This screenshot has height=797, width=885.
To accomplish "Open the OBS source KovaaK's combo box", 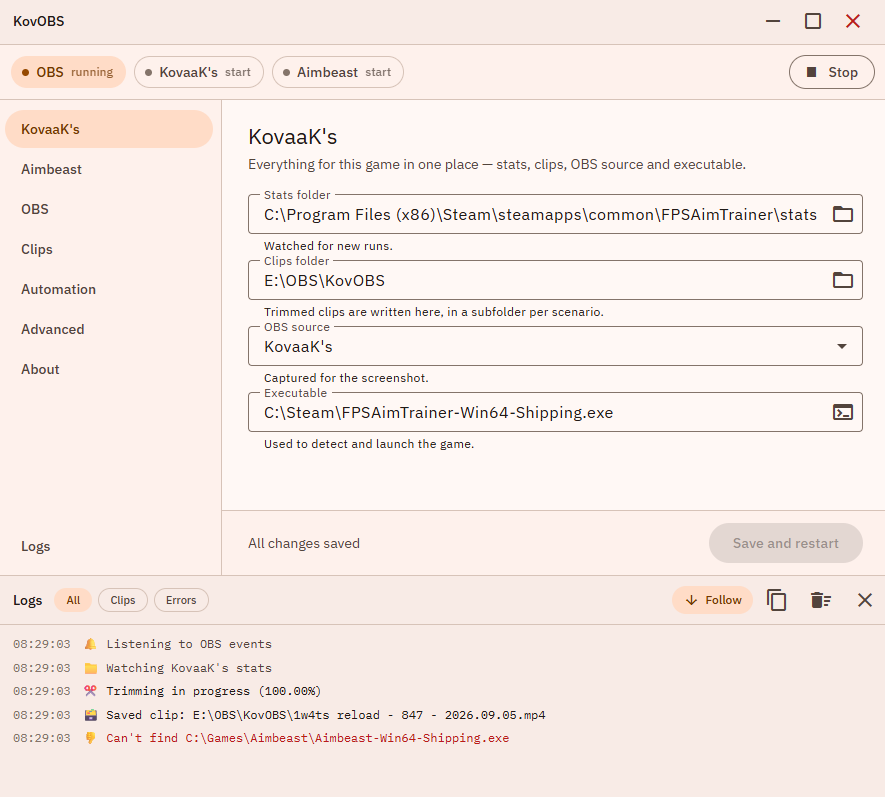I will (555, 346).
